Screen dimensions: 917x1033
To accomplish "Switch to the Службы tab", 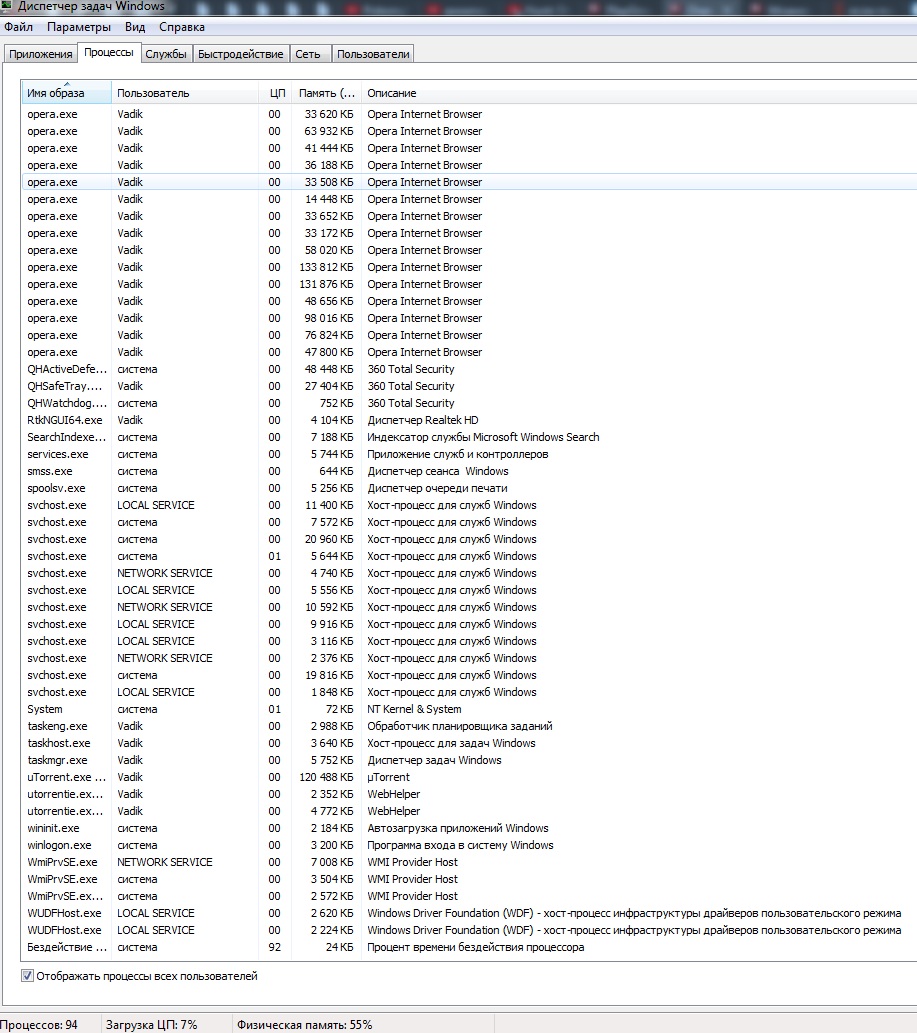I will click(x=166, y=54).
